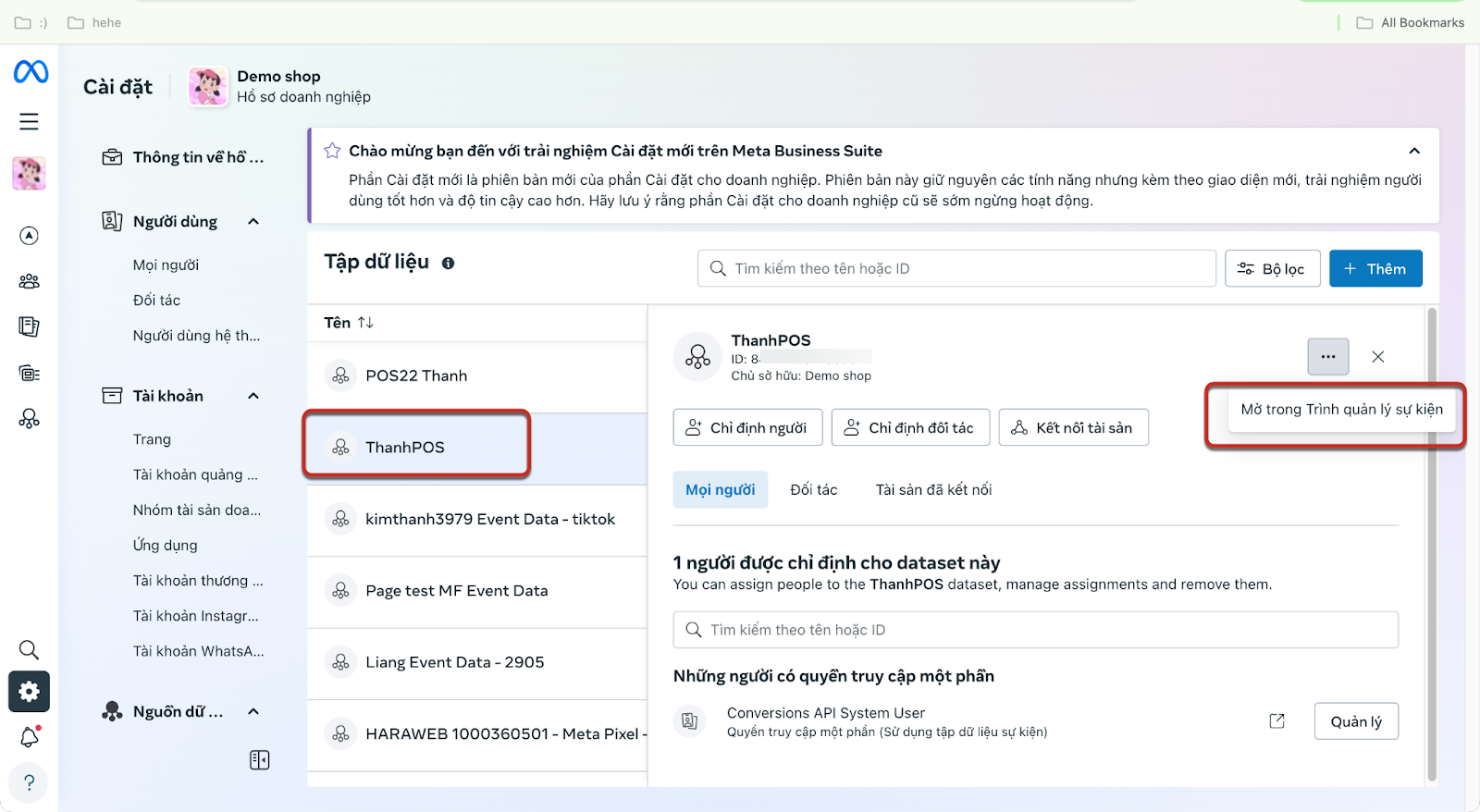Collapse the welcome banner chevron

(x=1413, y=151)
